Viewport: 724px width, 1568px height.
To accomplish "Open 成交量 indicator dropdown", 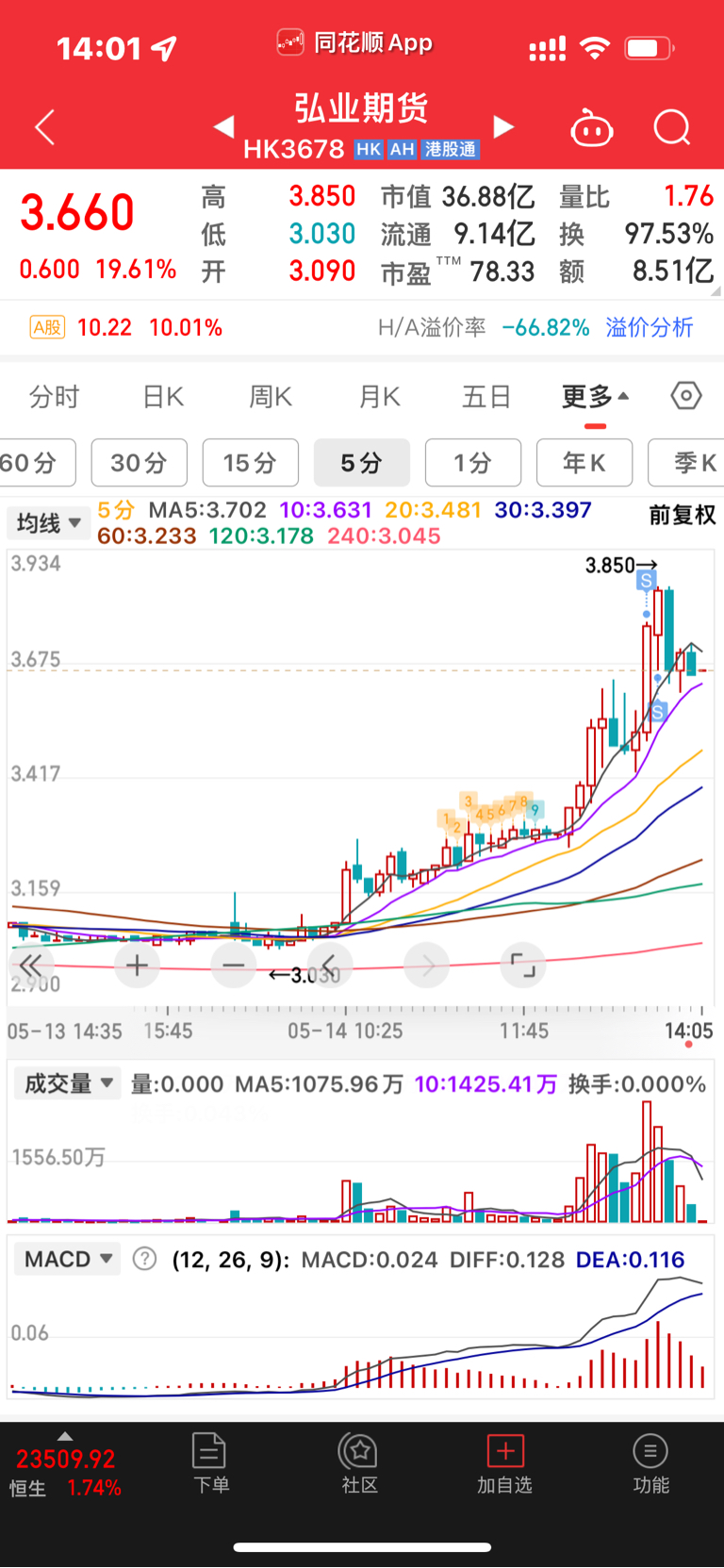I will tap(68, 1083).
